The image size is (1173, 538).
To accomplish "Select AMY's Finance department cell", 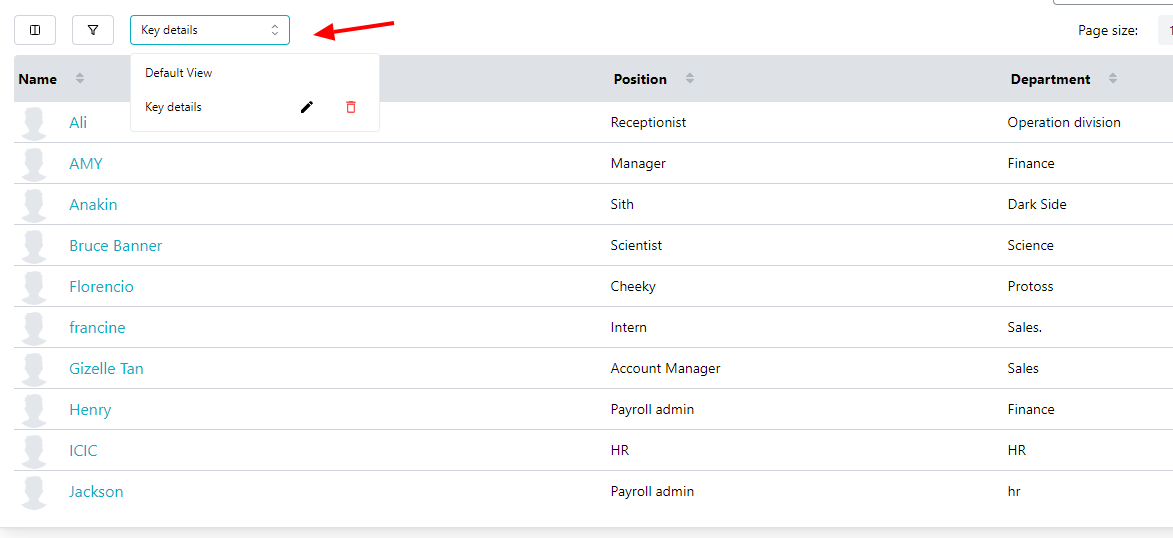I will (1032, 163).
